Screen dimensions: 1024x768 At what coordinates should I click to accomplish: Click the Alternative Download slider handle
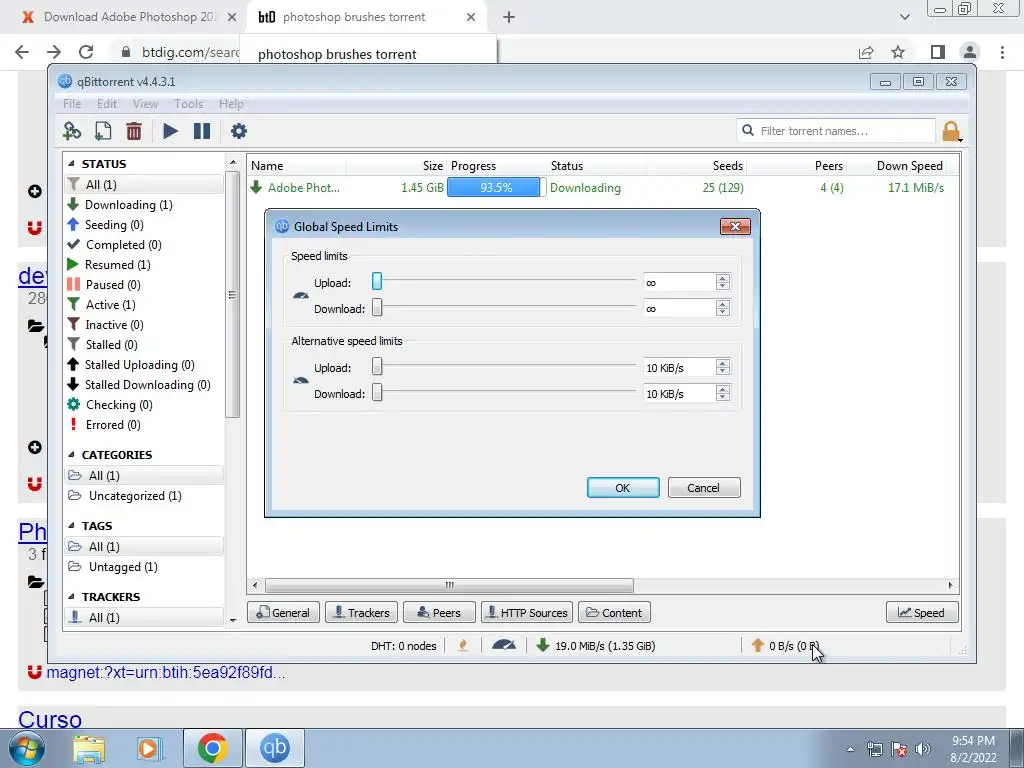tap(377, 392)
